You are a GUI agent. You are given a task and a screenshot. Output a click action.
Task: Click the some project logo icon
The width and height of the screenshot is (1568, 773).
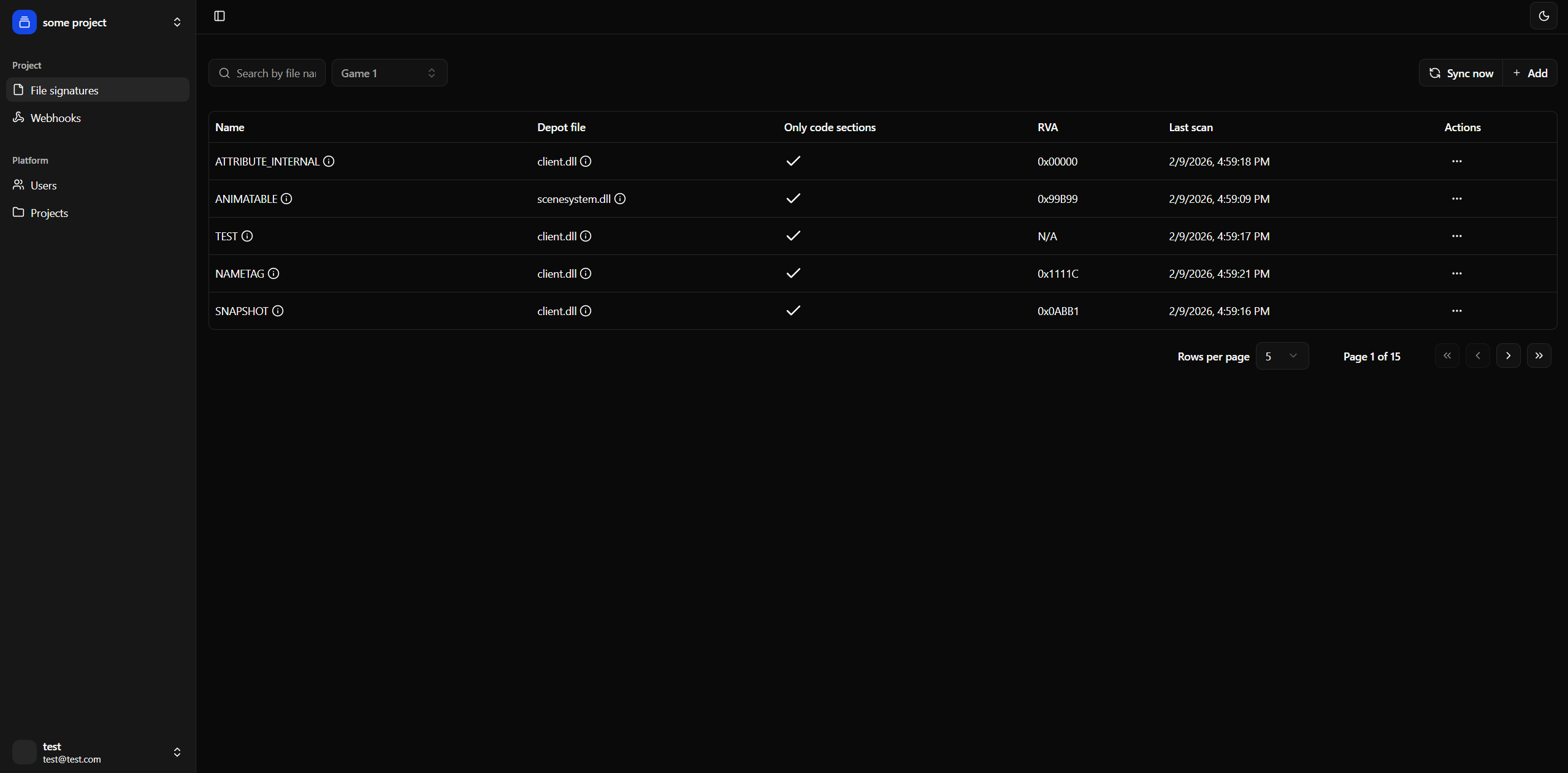click(x=25, y=22)
